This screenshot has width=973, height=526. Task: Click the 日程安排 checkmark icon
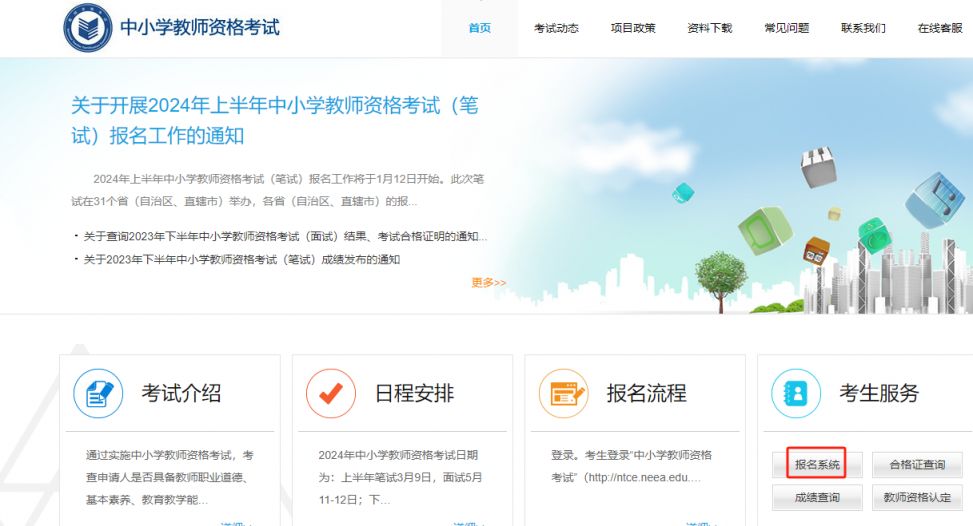click(331, 393)
